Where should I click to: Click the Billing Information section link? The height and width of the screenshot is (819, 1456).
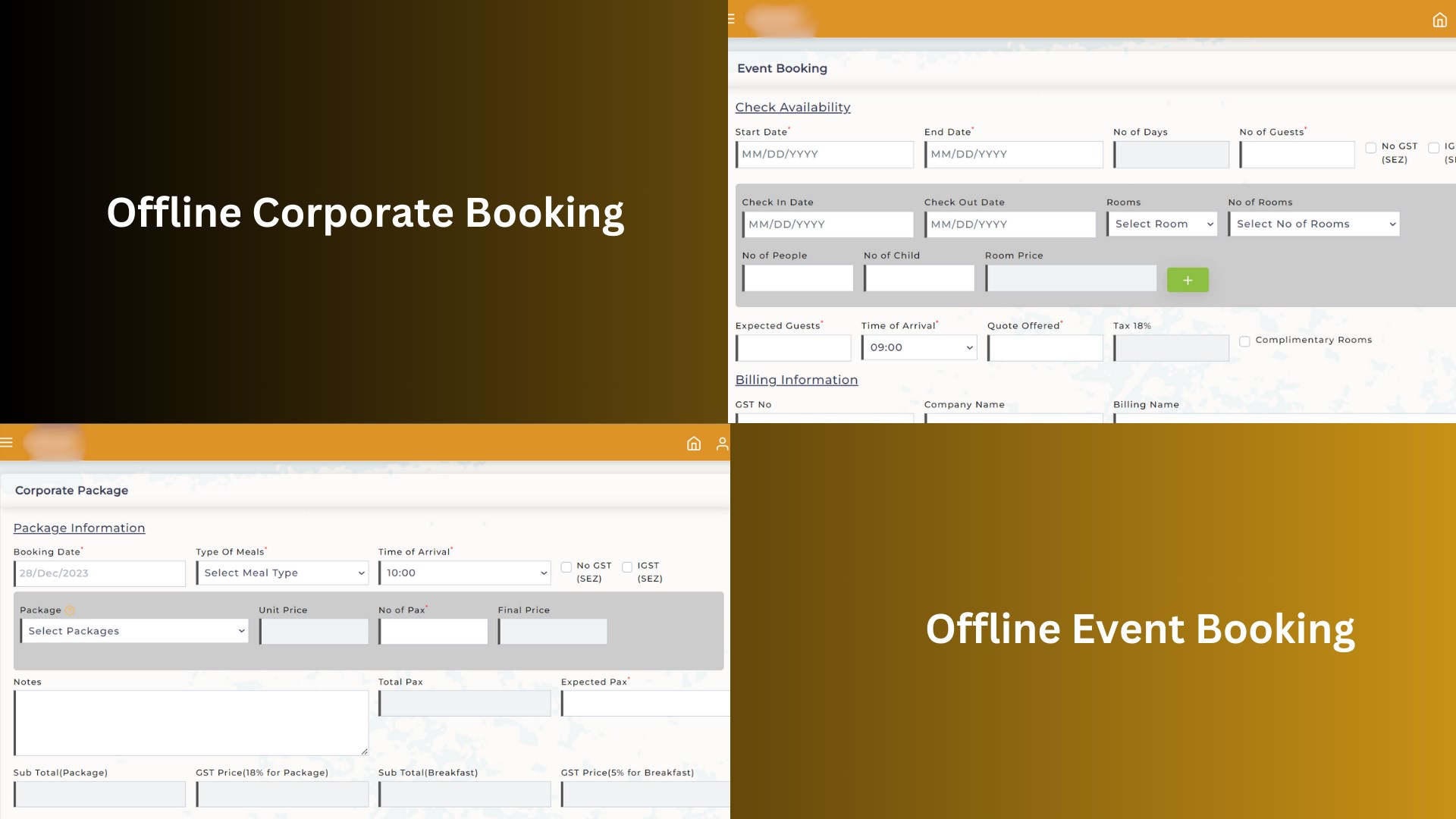(x=797, y=379)
